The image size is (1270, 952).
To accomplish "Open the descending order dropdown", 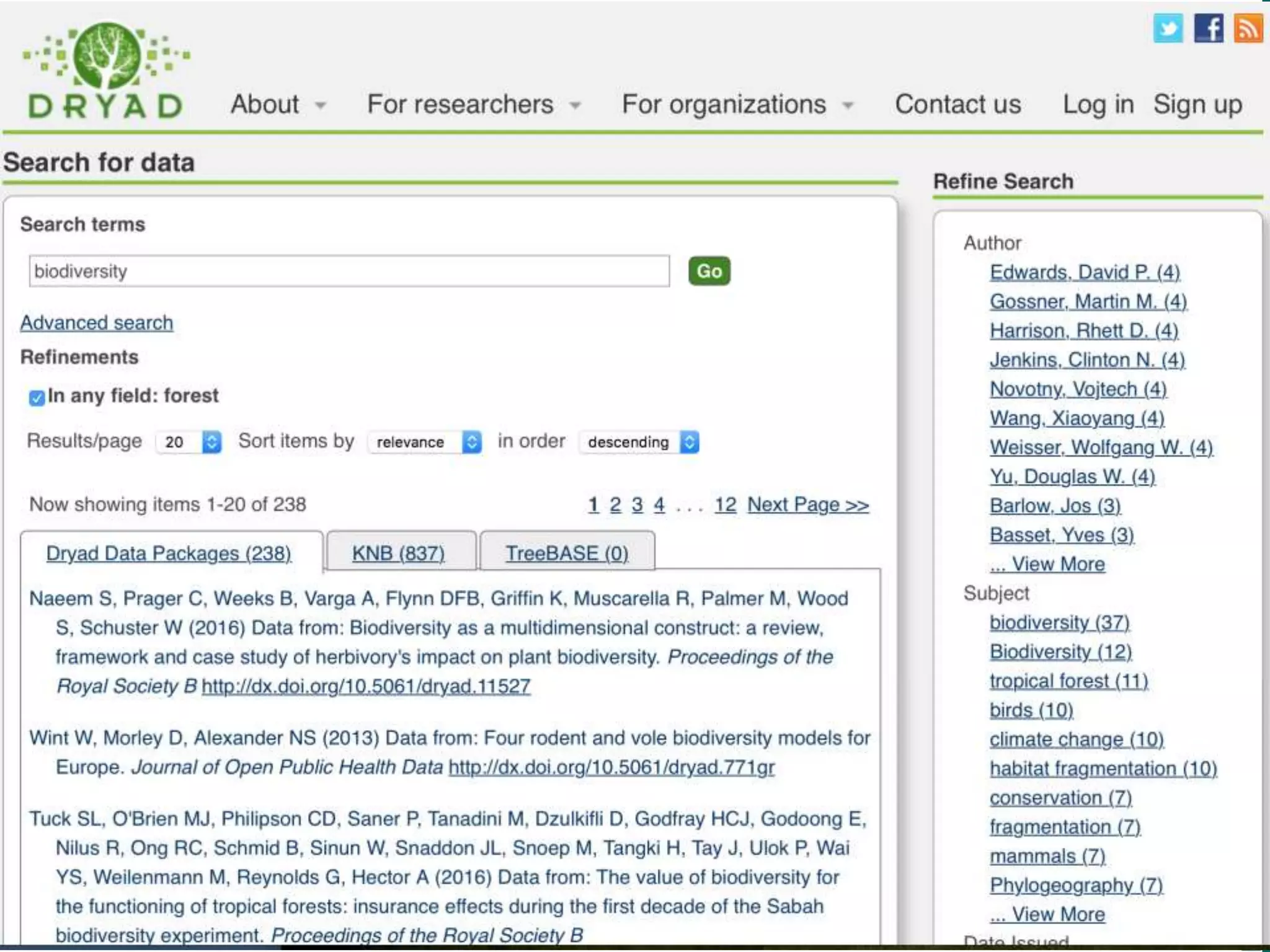I will [x=639, y=442].
